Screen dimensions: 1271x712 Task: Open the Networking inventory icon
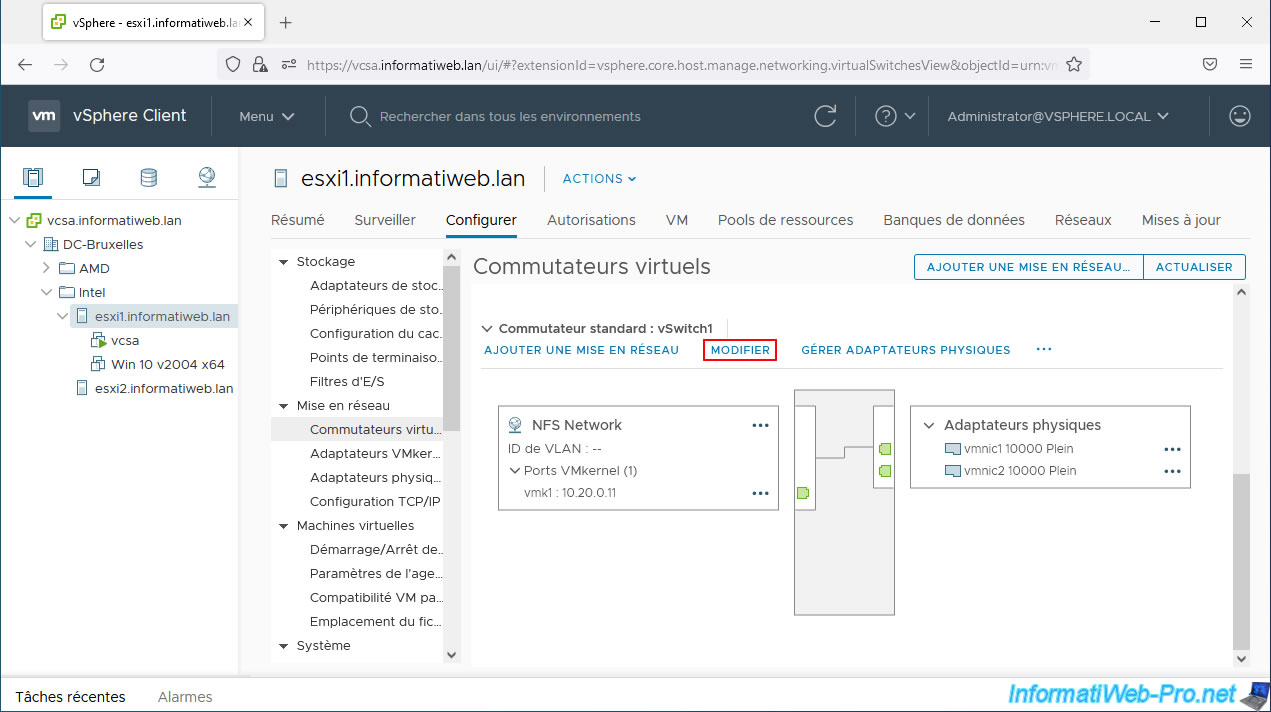(x=206, y=178)
